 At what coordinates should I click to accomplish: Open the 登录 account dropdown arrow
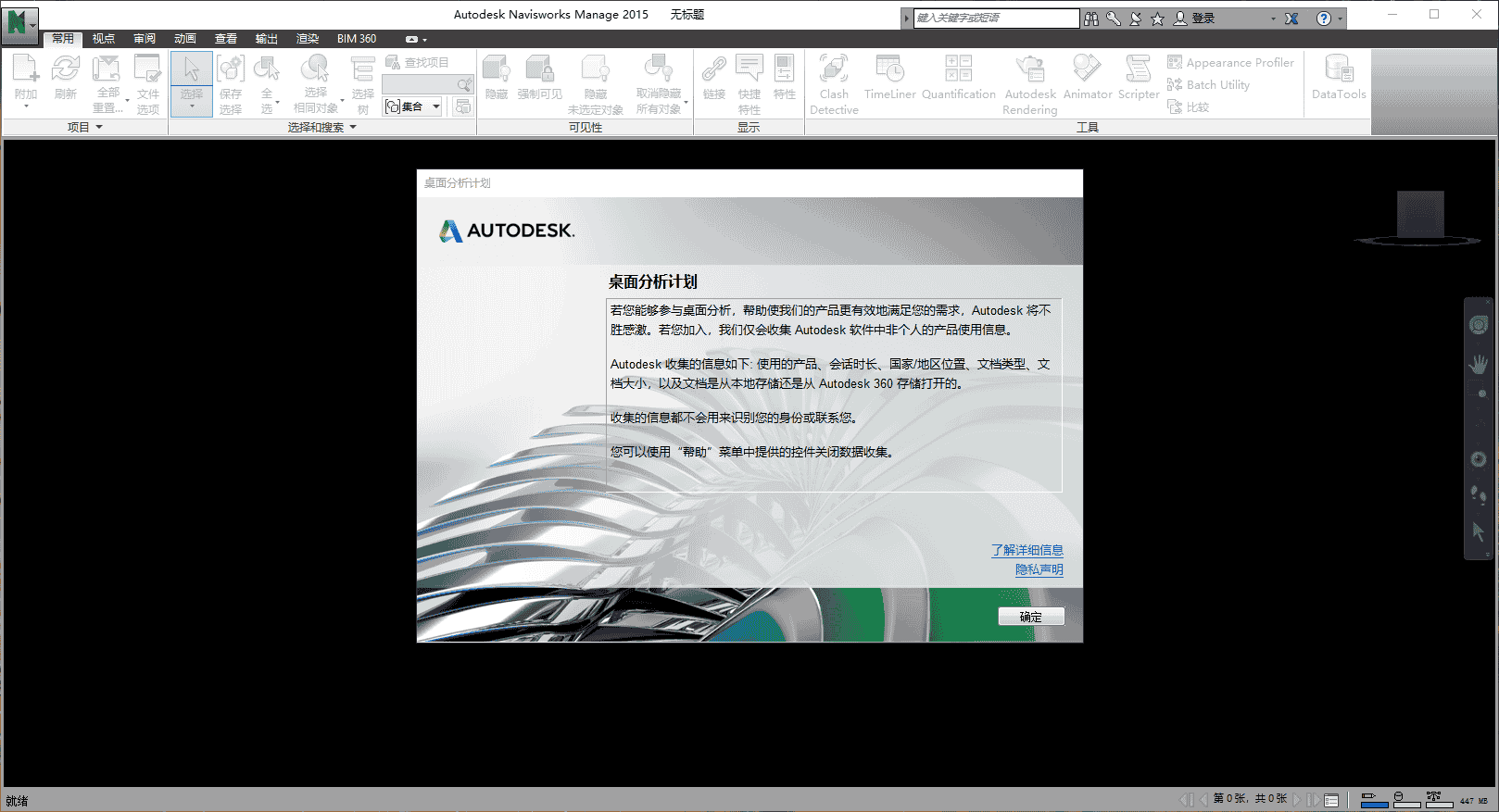1273,19
